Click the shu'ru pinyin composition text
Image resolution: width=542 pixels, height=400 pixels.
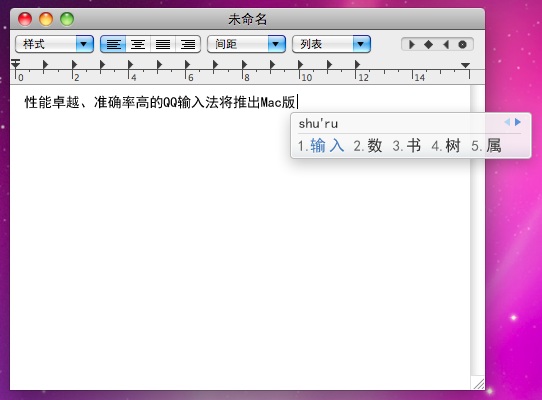318,124
